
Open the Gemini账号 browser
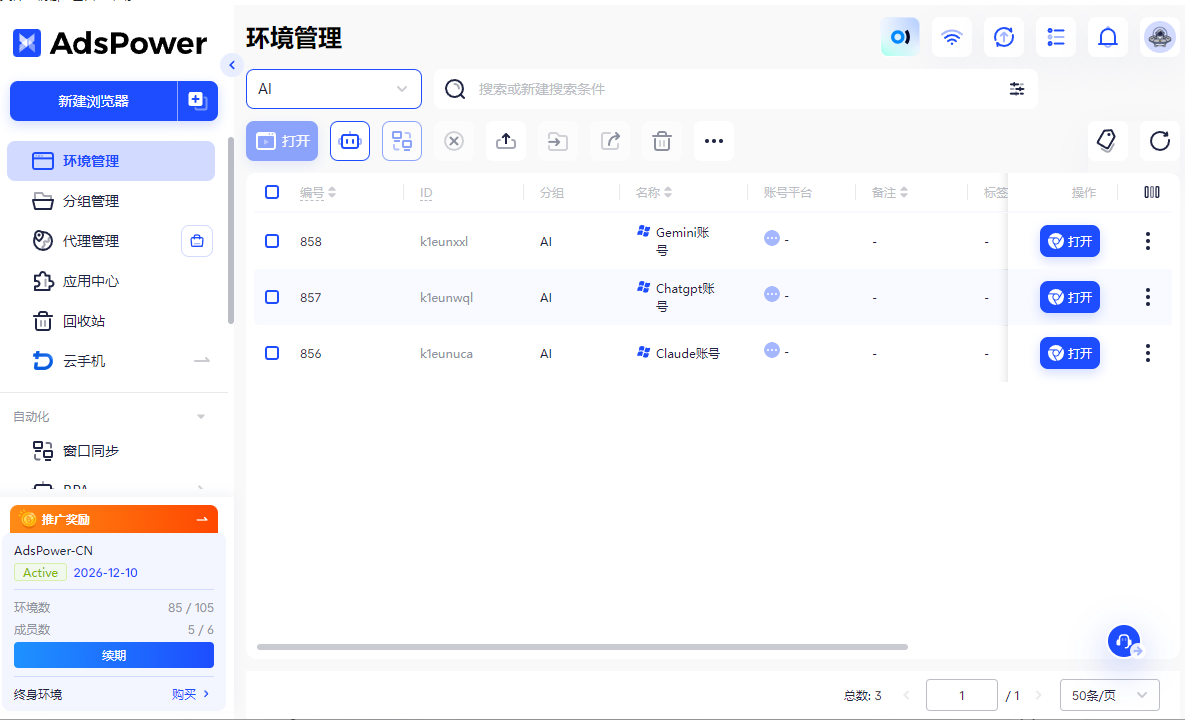click(1069, 241)
